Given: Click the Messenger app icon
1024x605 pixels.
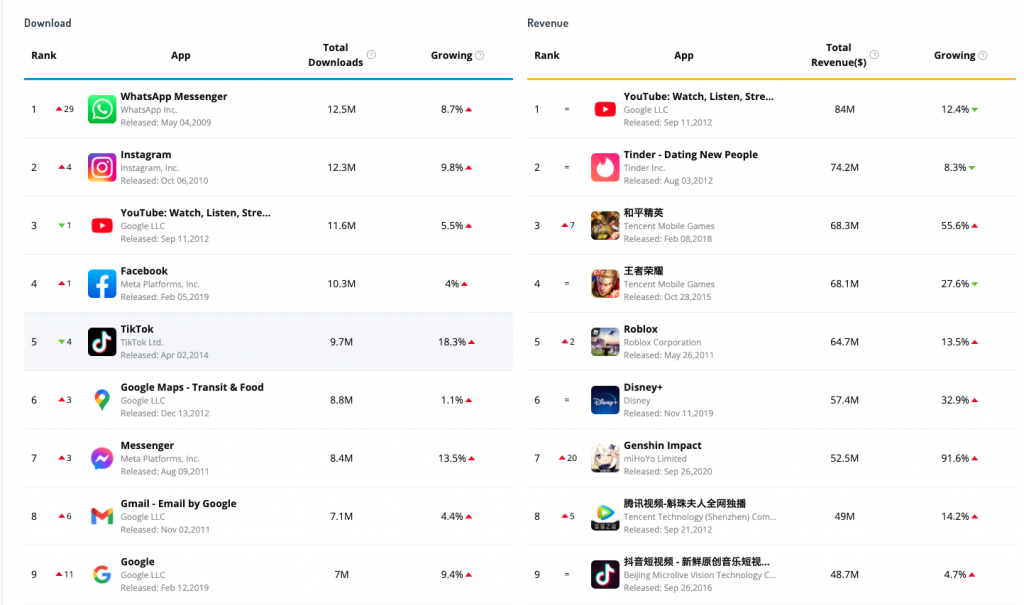Looking at the screenshot, I should coord(102,458).
